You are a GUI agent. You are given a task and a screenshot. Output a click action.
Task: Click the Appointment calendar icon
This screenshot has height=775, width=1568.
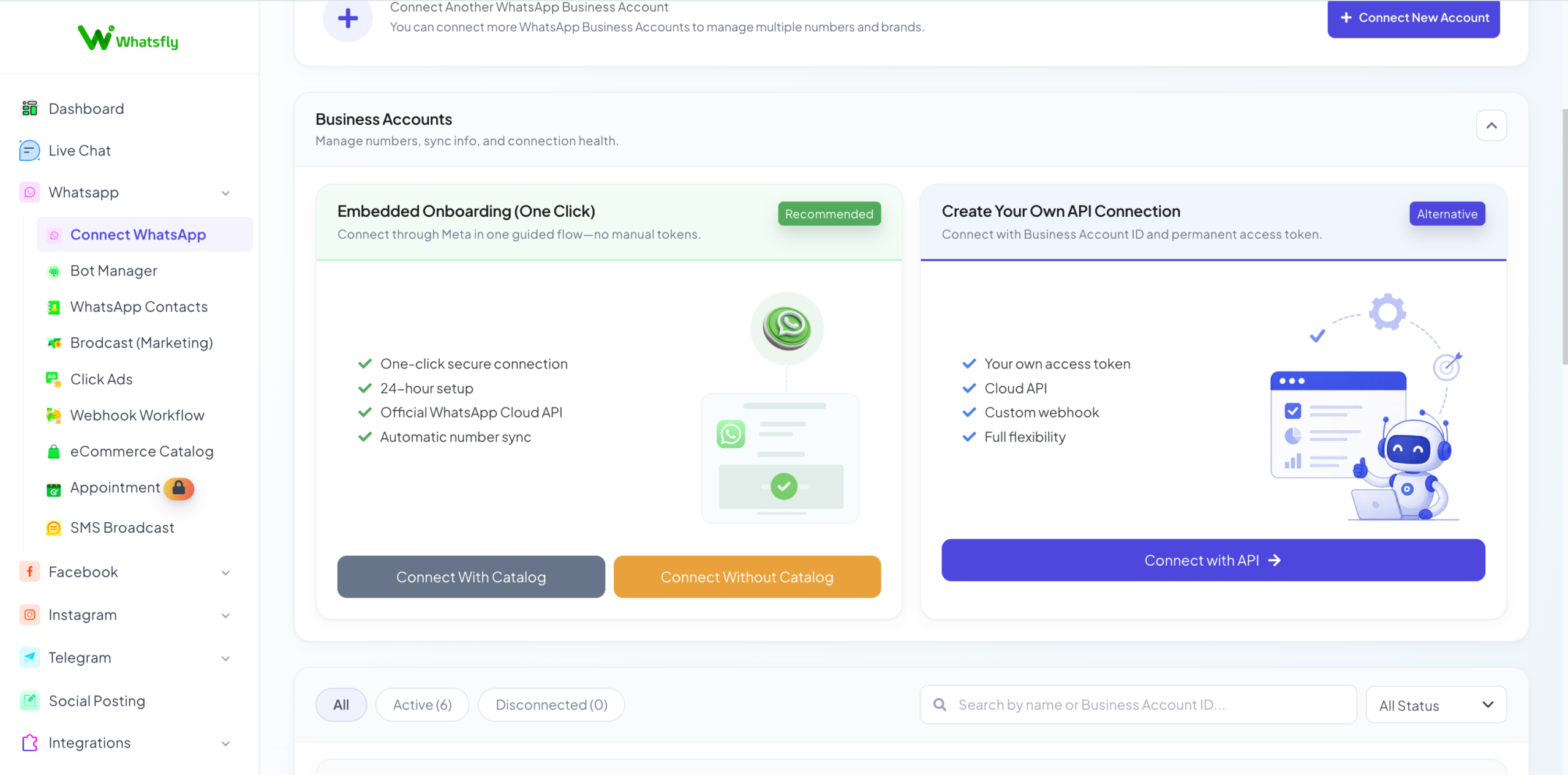point(54,489)
